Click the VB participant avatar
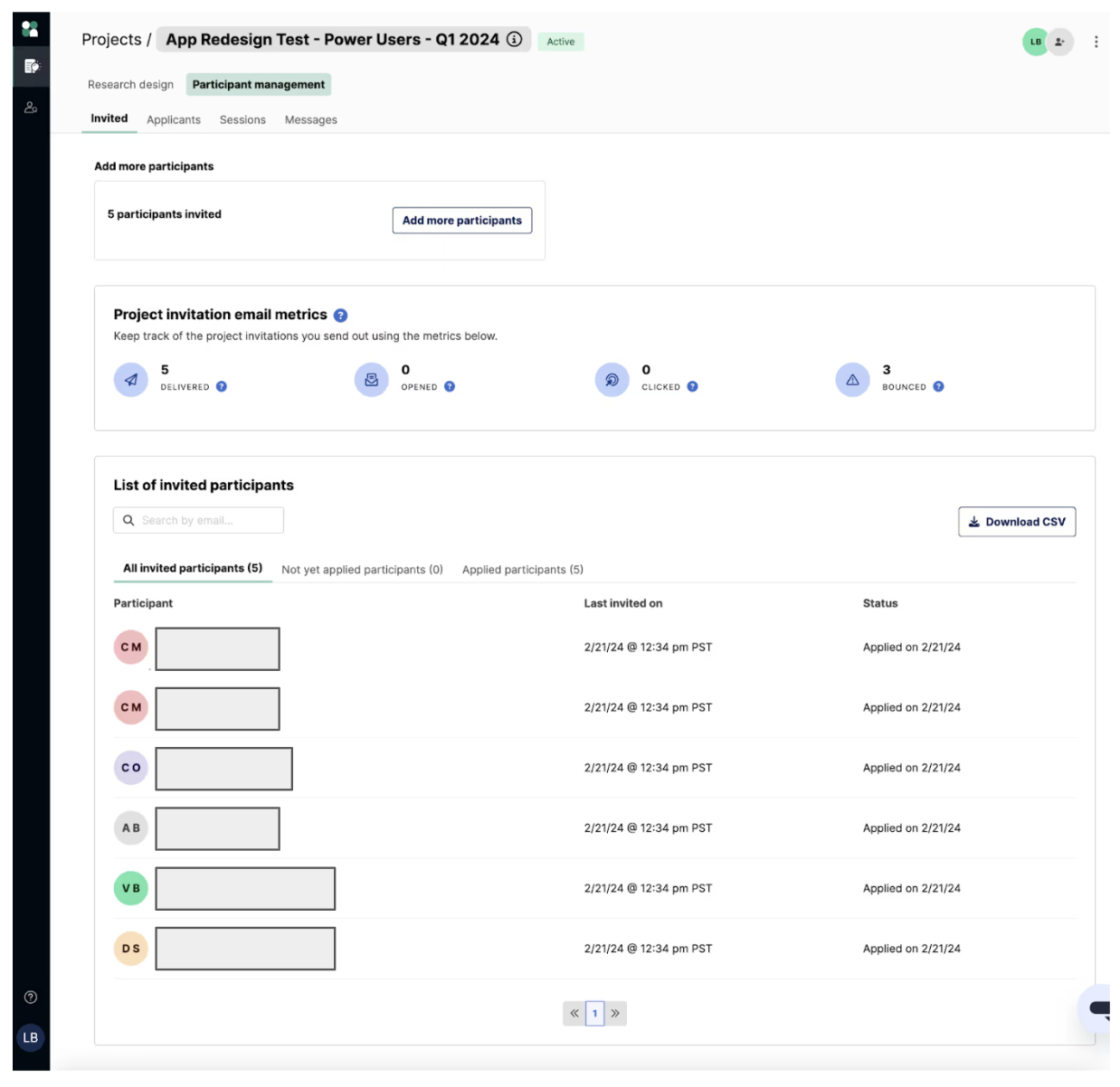The image size is (1120, 1087). [131, 888]
